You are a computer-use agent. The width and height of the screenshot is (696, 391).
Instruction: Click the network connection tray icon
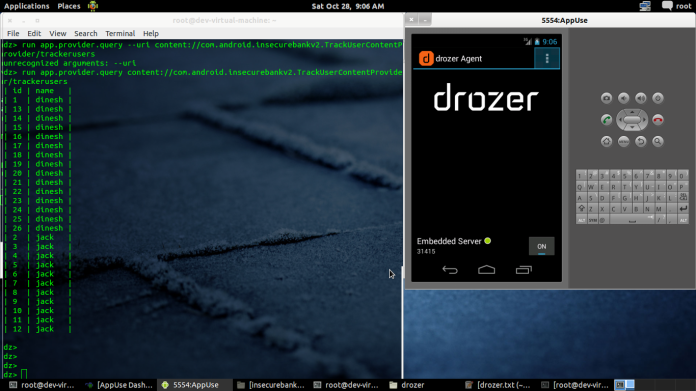[645, 6]
